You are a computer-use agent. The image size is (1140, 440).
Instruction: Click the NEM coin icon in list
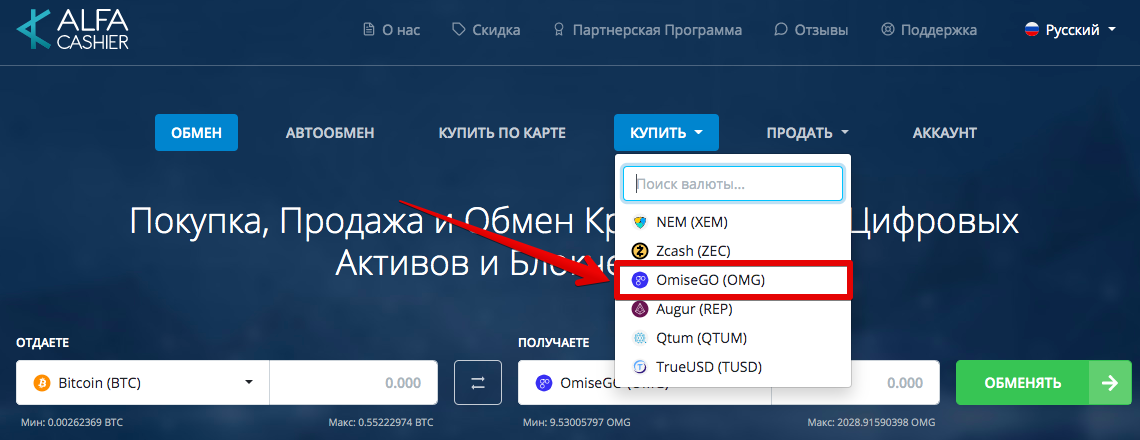640,223
